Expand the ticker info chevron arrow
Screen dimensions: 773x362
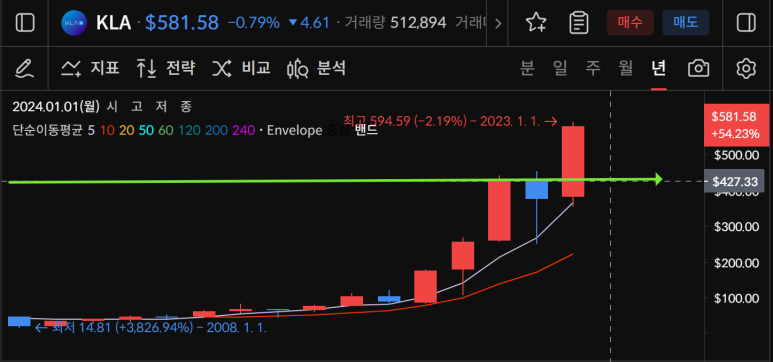[498, 23]
